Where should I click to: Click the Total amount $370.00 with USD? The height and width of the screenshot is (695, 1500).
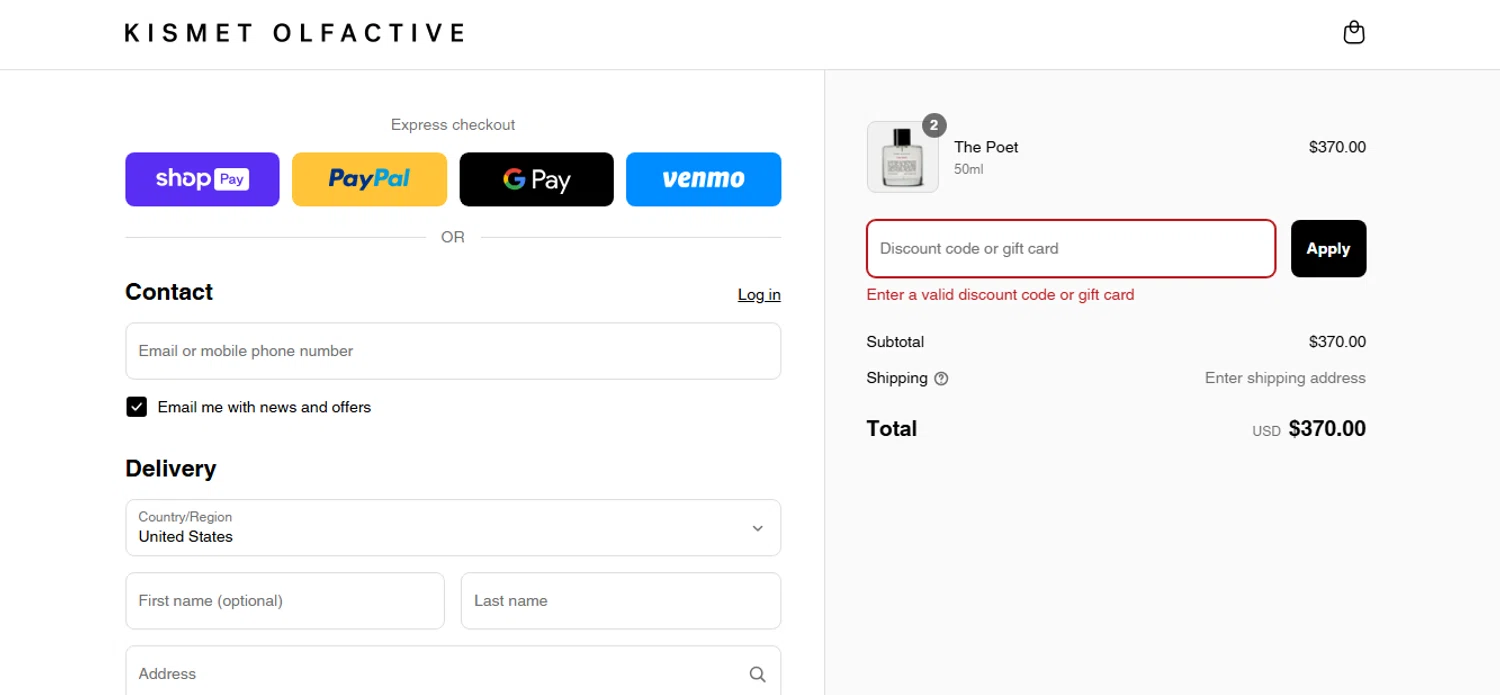point(1309,429)
